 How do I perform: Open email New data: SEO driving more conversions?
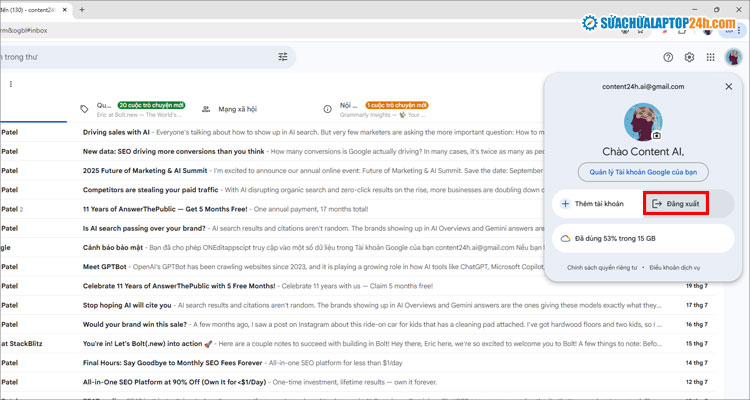tap(313, 151)
